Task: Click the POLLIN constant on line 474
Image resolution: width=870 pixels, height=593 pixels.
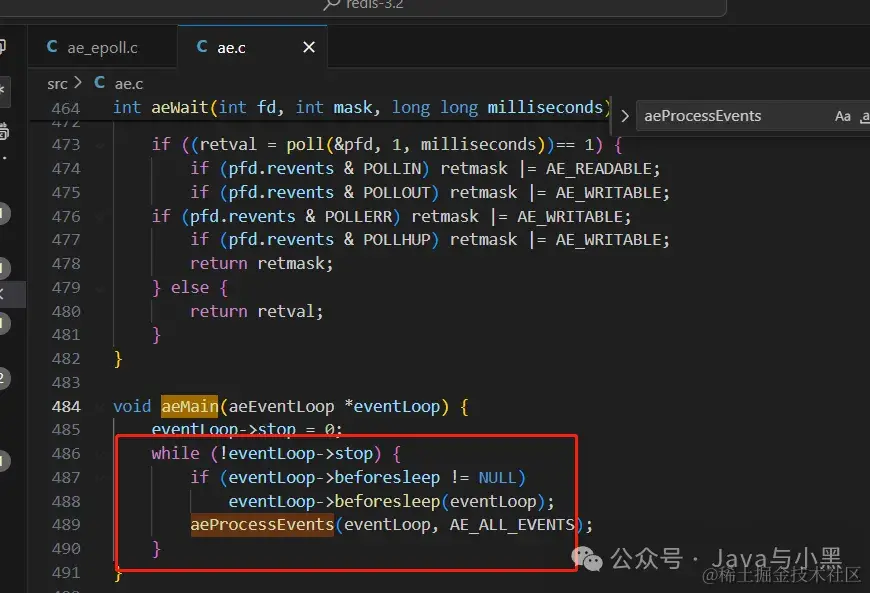Action: pyautogui.click(x=392, y=169)
